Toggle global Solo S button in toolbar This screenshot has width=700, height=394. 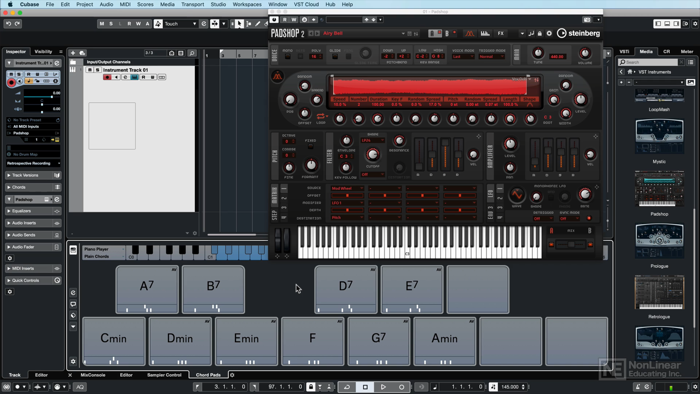tap(111, 24)
